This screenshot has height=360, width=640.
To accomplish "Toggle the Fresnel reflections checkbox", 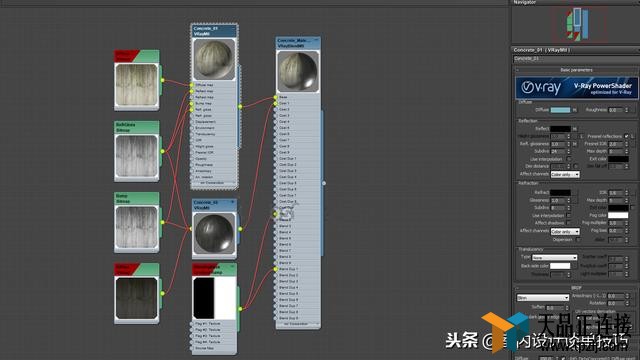I will tap(626, 136).
